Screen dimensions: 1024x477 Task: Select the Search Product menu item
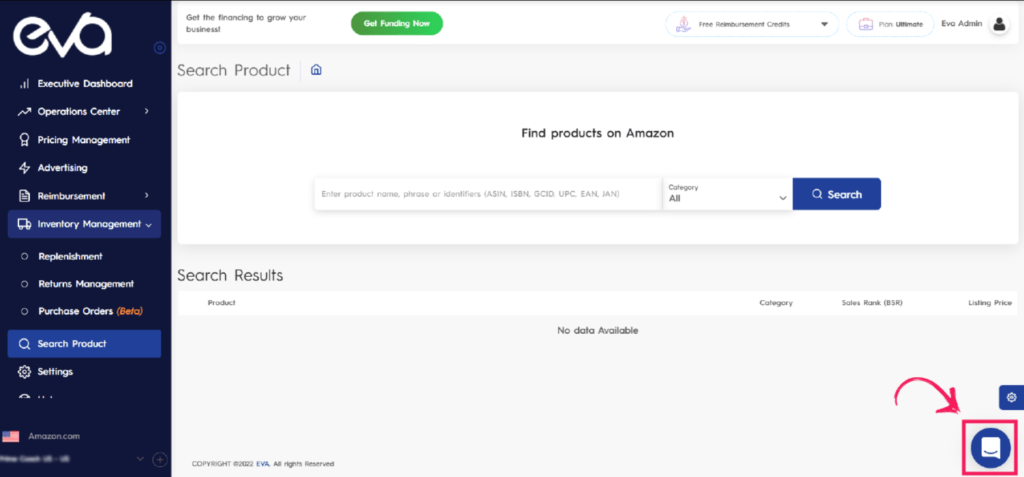pyautogui.click(x=84, y=344)
